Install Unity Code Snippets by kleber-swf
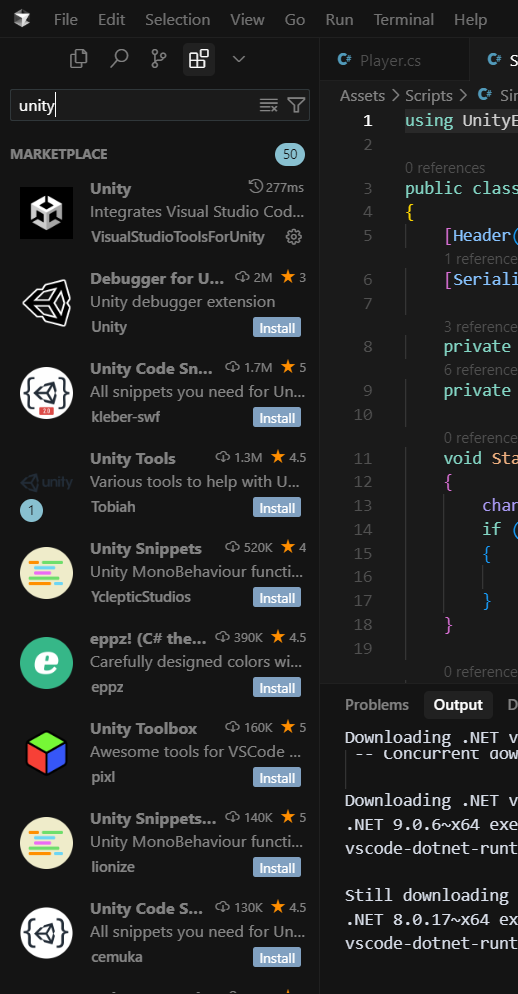Screen dimensions: 518x994 (277, 418)
